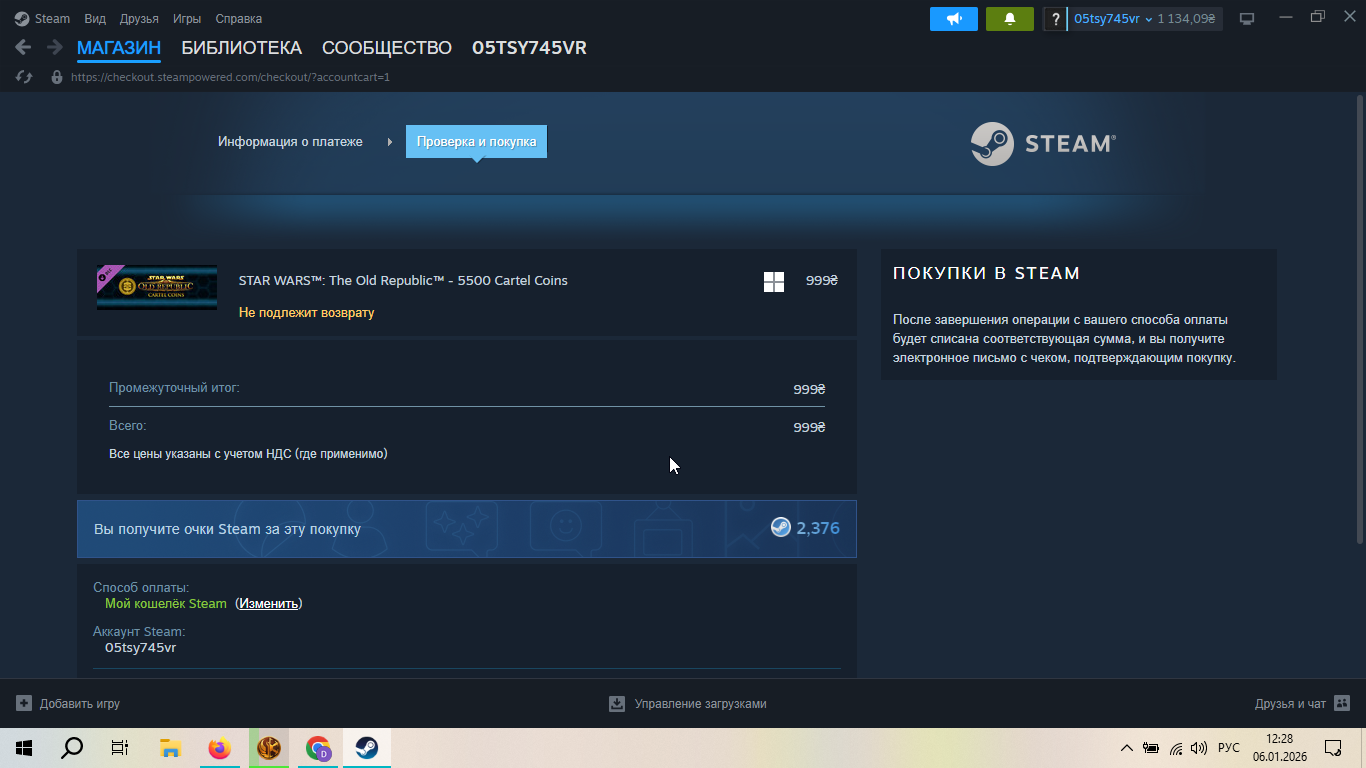Switch to the СООБЩЕСТВО tab

387,48
